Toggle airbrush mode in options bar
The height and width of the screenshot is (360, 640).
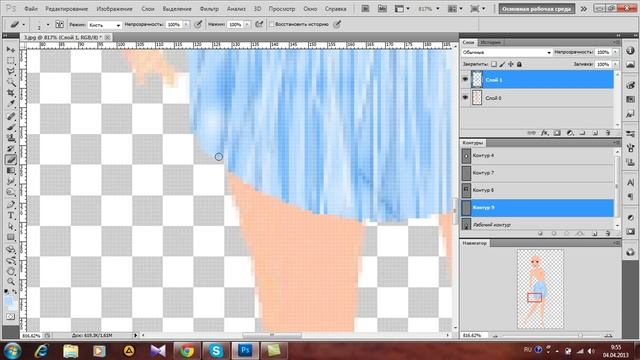[x=259, y=24]
